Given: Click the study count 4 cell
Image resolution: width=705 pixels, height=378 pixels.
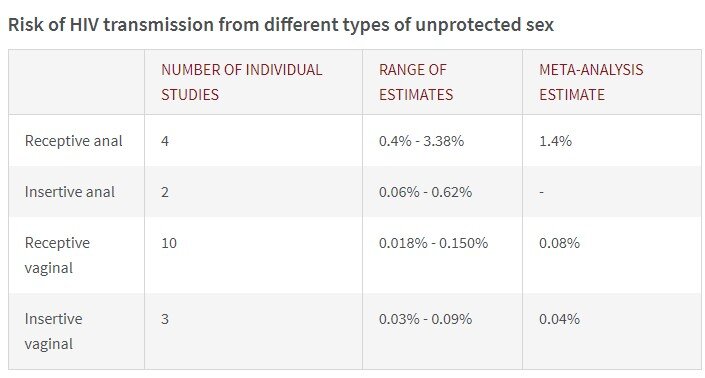Looking at the screenshot, I should pyautogui.click(x=165, y=141).
